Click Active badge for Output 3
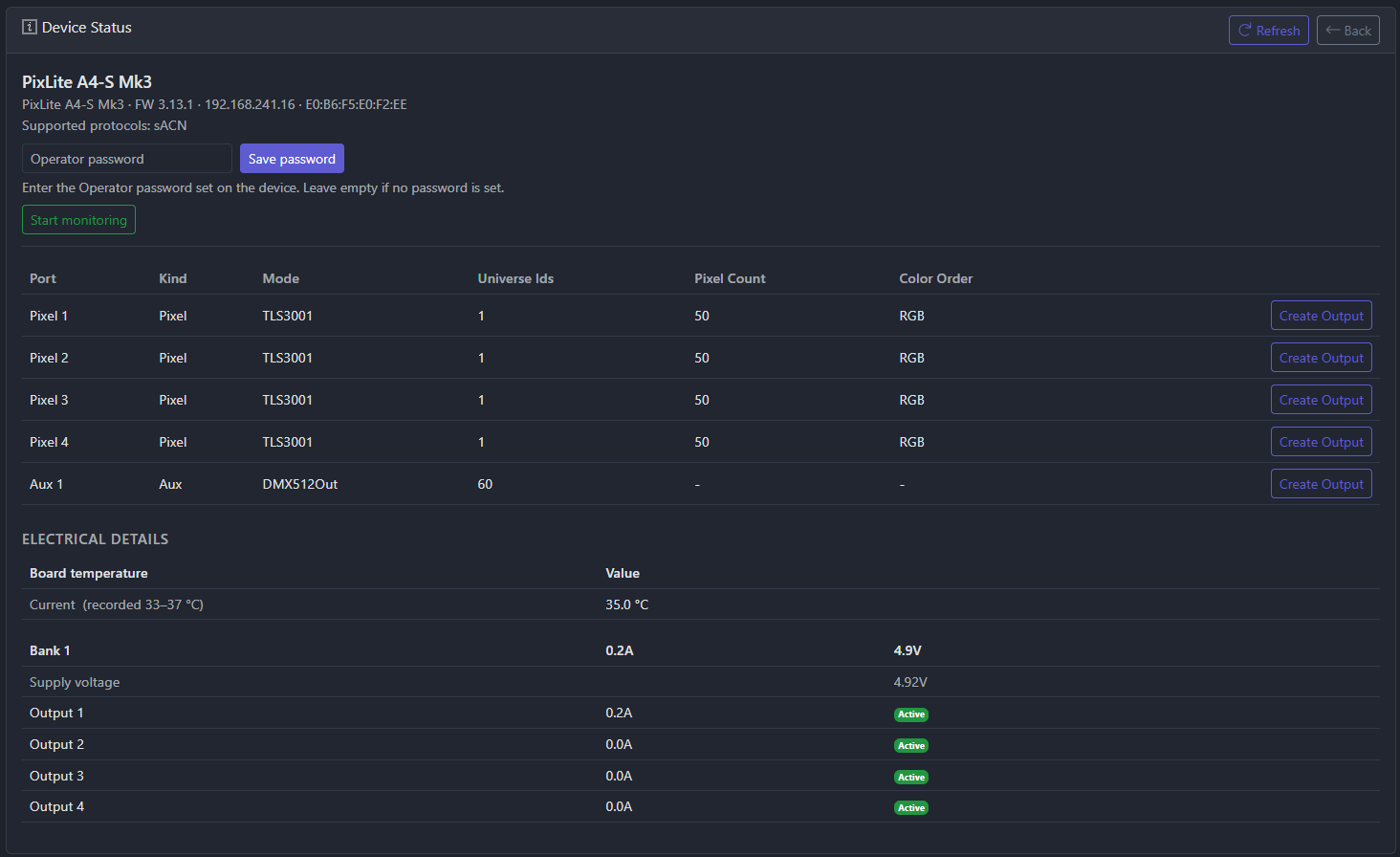Screen dimensions: 1400x857 [911, 778]
